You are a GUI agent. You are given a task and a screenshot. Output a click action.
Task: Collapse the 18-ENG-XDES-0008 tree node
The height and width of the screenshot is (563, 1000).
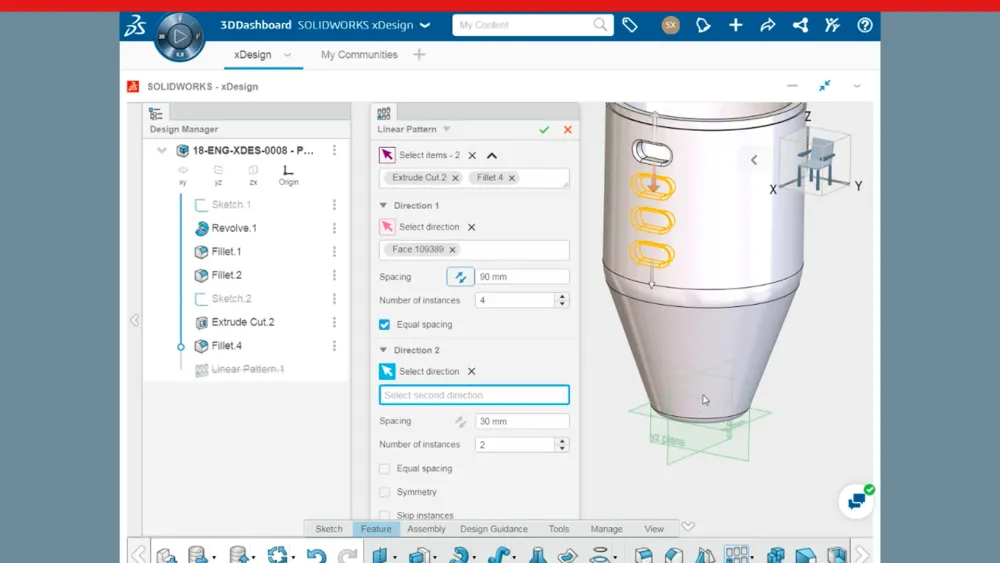point(161,150)
